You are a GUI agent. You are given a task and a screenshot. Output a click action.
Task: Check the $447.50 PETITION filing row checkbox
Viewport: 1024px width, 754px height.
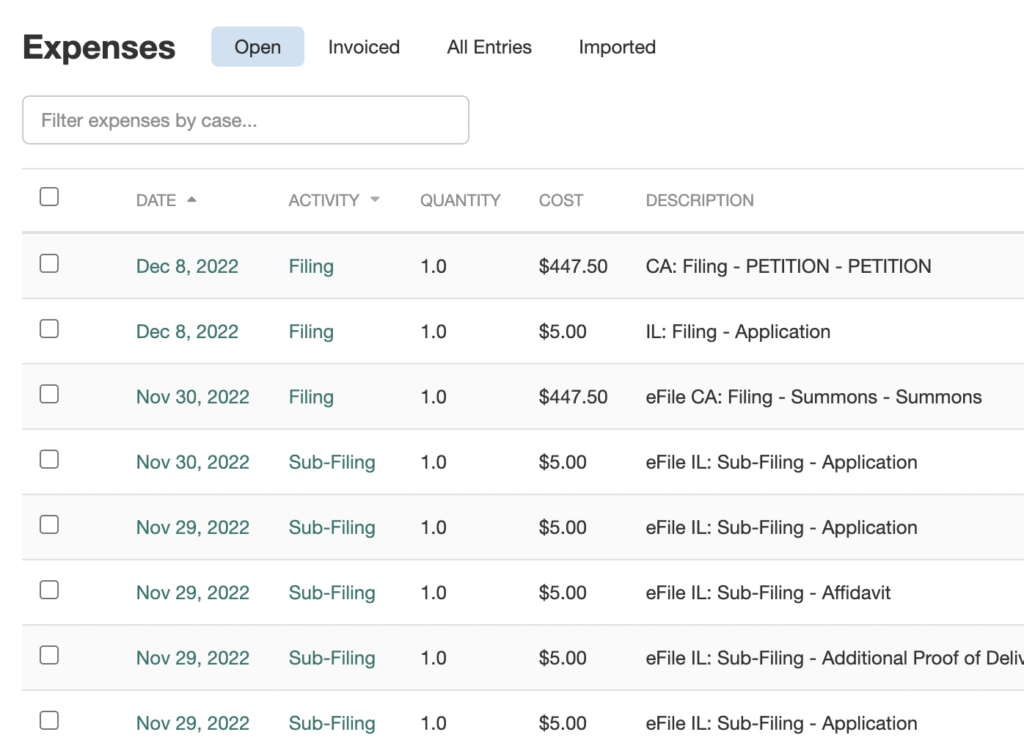coord(49,264)
